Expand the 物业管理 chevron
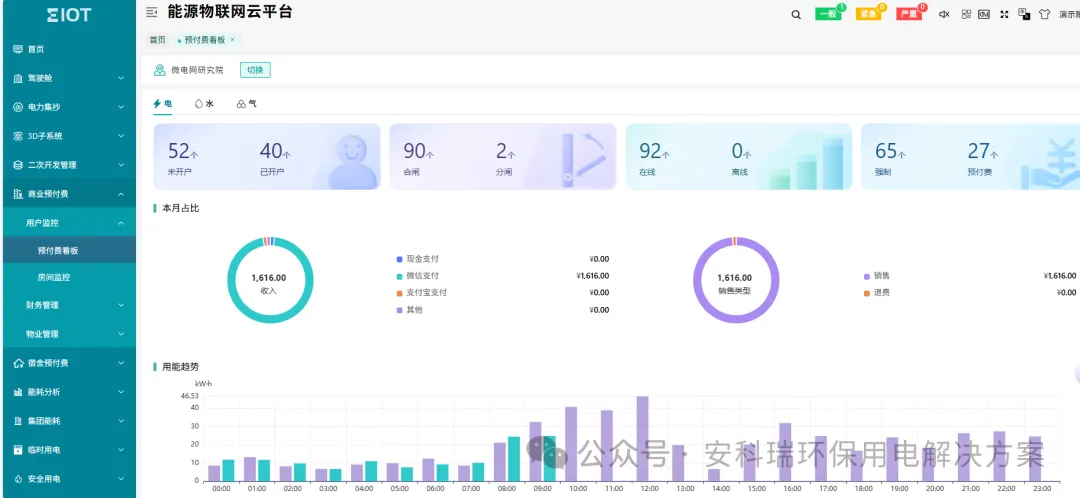The width and height of the screenshot is (1080, 498). pyautogui.click(x=121, y=333)
